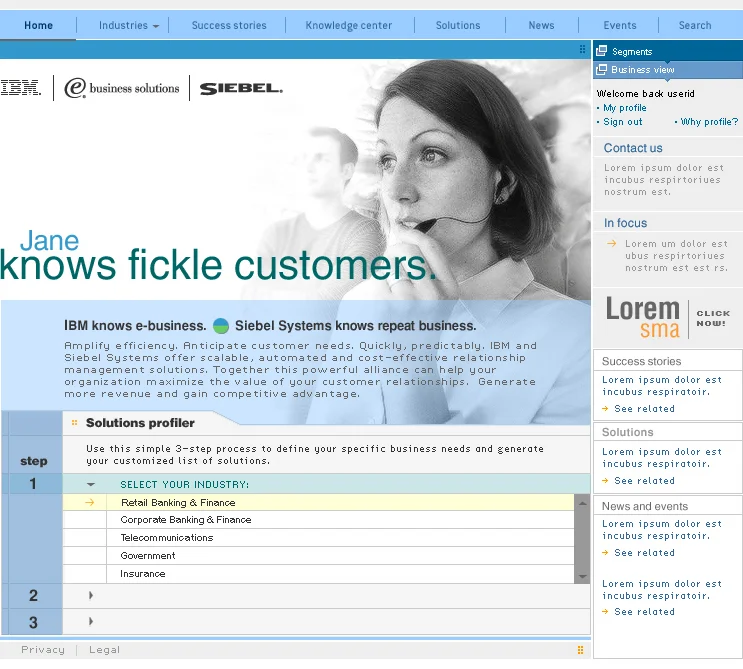
Task: Collapse the Select Your Industry step
Action: point(91,484)
